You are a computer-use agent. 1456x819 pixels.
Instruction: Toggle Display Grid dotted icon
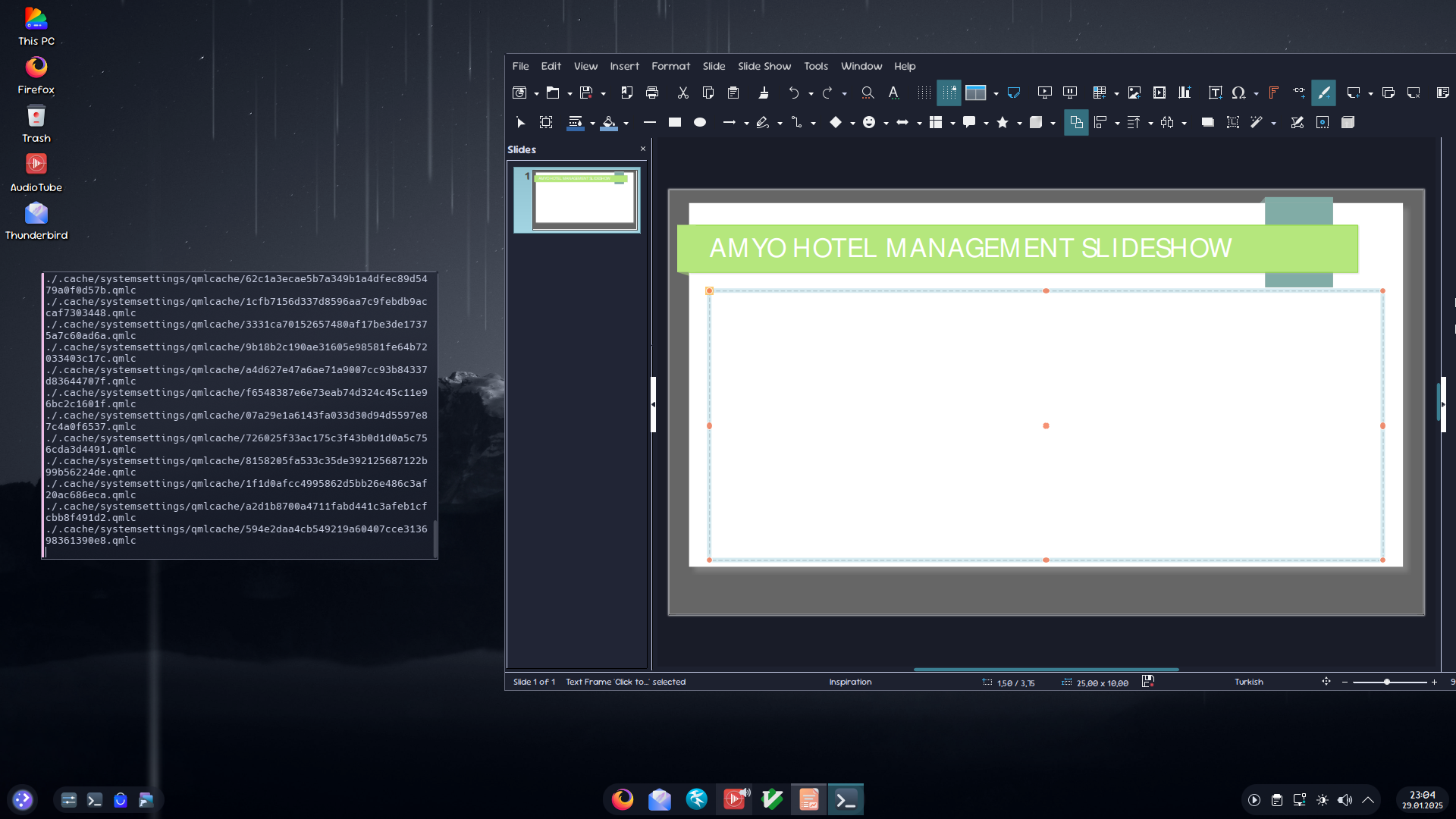[924, 93]
